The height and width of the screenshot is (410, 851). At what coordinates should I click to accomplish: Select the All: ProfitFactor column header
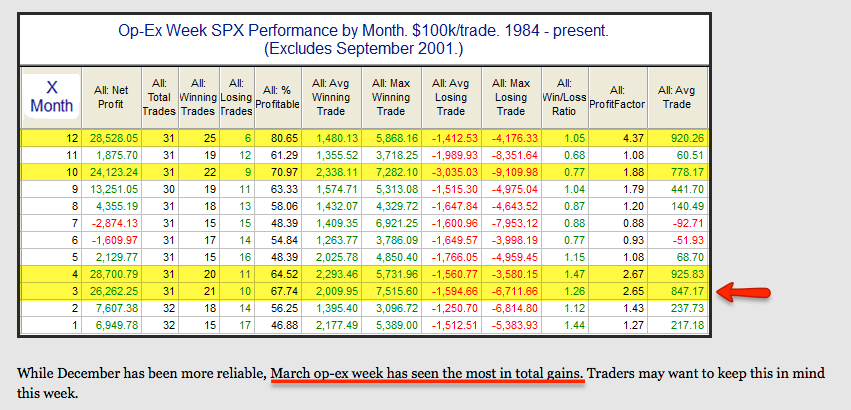pos(618,98)
